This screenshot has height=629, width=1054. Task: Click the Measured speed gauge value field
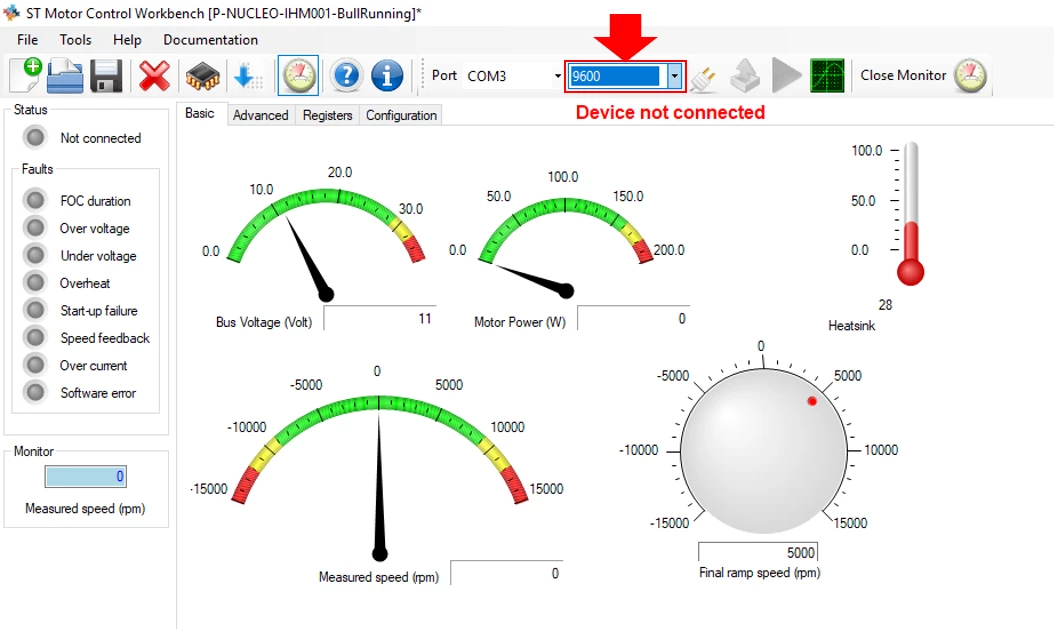tap(507, 573)
